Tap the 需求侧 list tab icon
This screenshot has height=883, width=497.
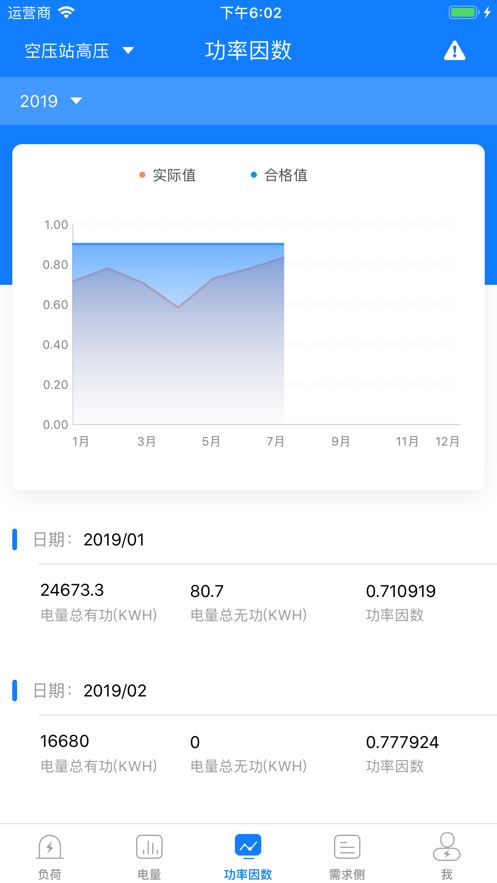pyautogui.click(x=347, y=846)
